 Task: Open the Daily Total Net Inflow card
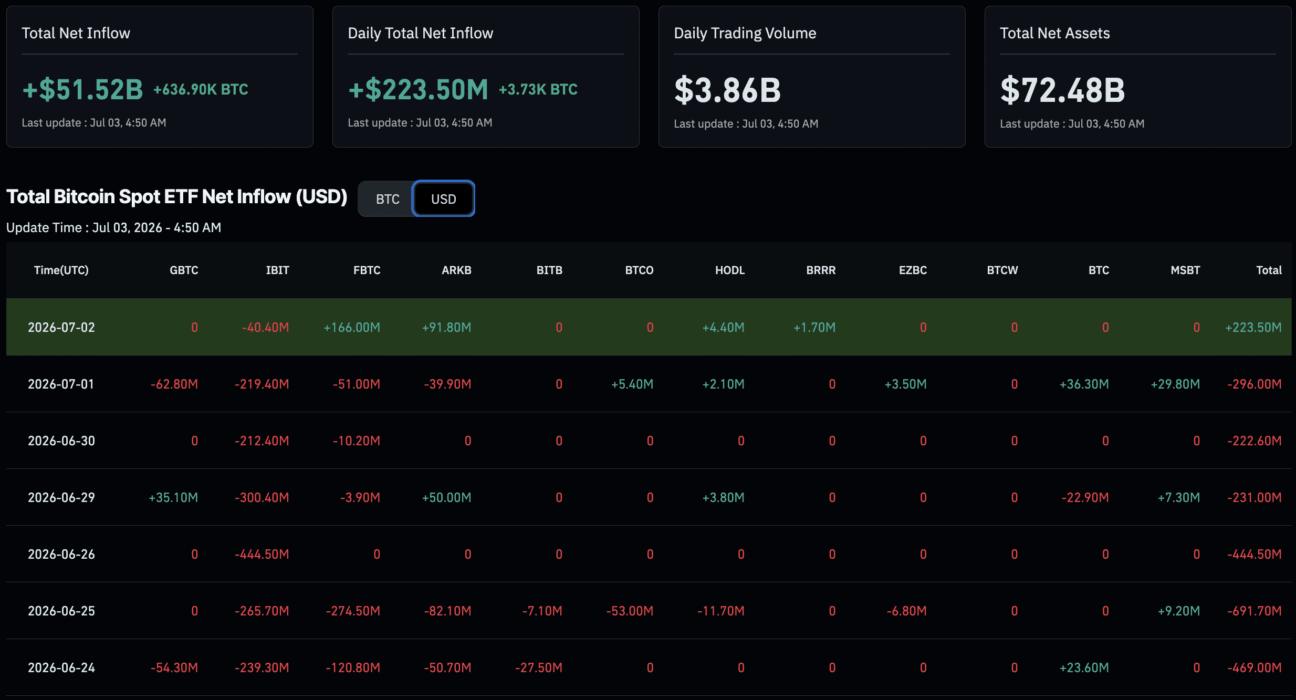[486, 77]
